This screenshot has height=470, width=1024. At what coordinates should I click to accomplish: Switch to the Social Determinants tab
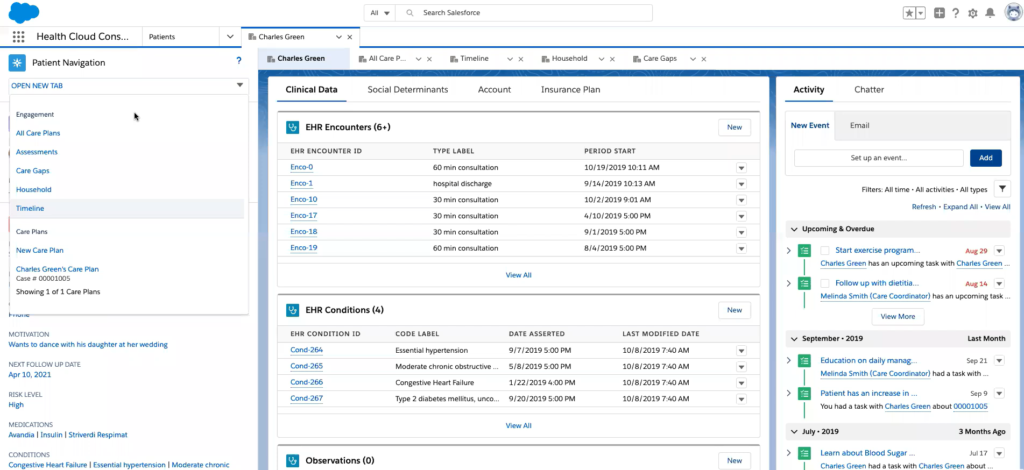[x=408, y=89]
